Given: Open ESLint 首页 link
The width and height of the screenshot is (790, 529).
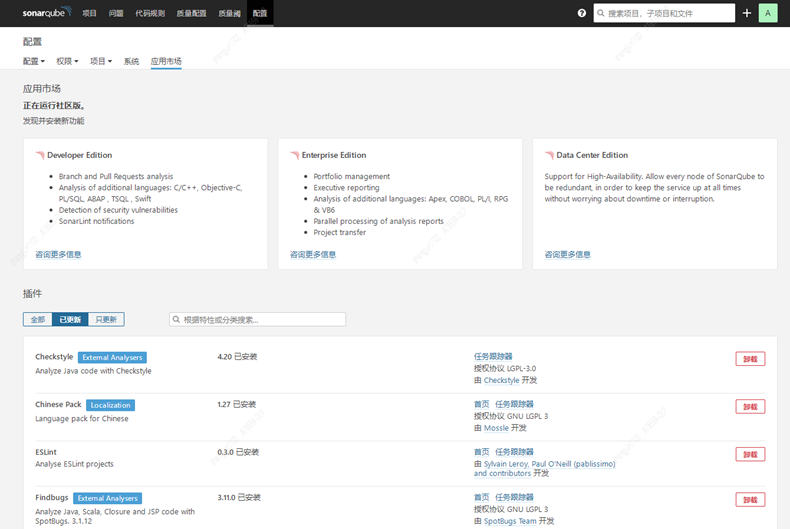Looking at the screenshot, I should click(x=481, y=452).
